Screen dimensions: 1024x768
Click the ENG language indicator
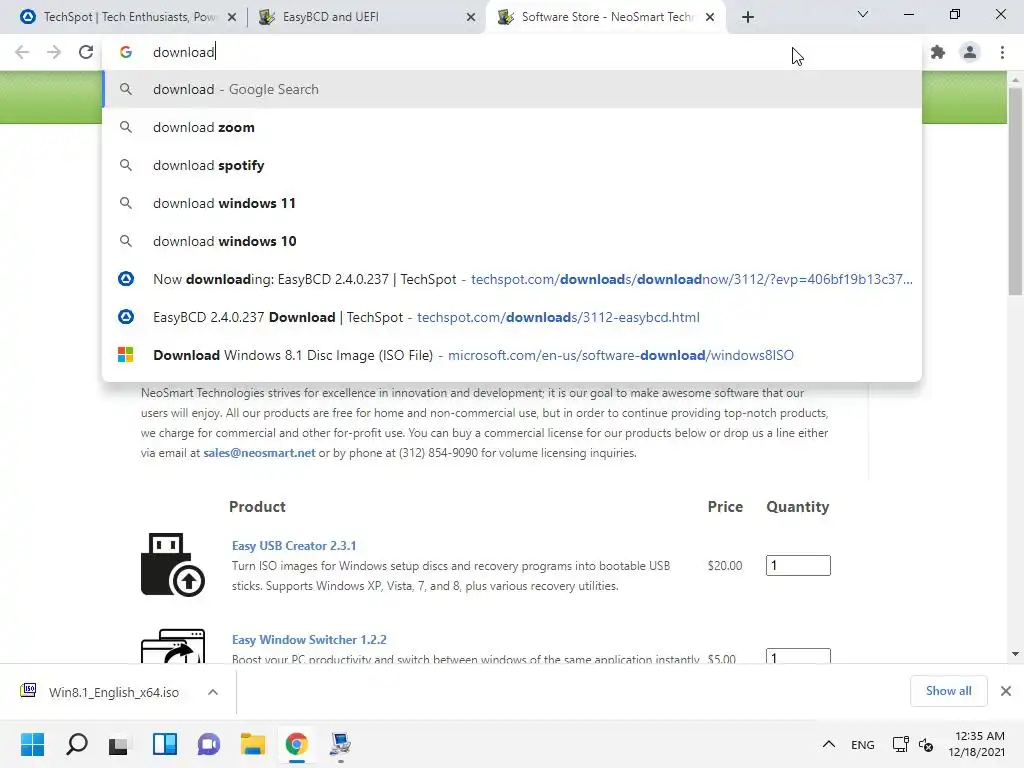pyautogui.click(x=863, y=744)
